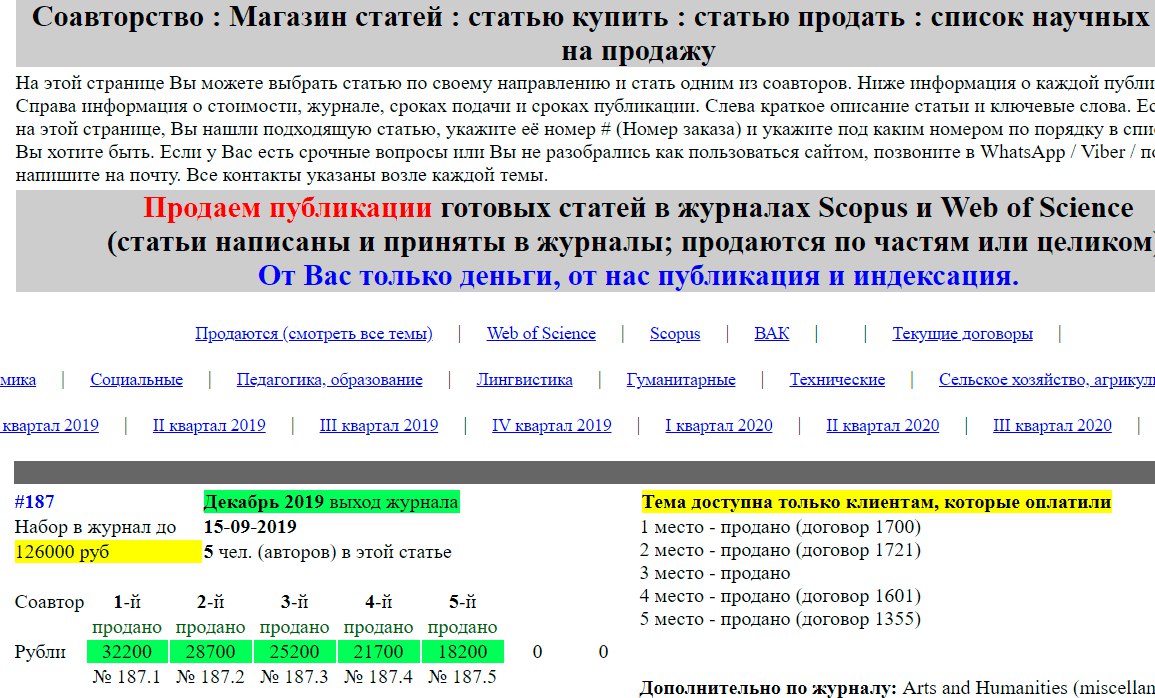Filter by 'II квартал 2019' link
This screenshot has height=698, width=1155.
(209, 426)
